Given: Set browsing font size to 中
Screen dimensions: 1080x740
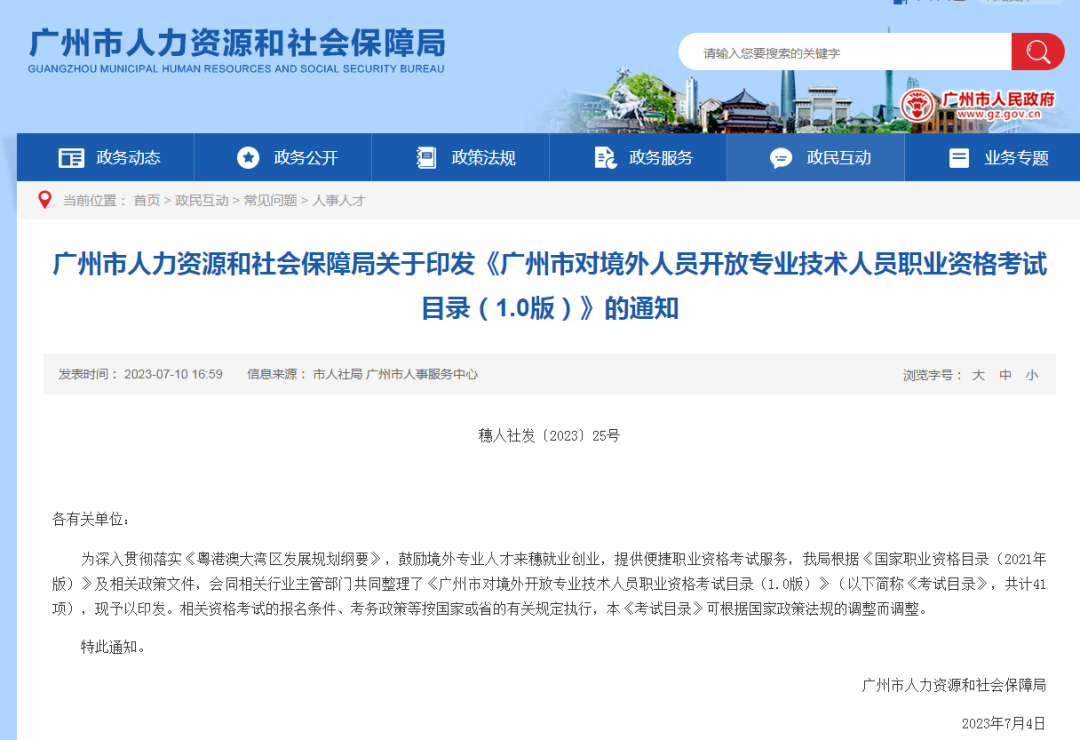Looking at the screenshot, I should 1005,375.
